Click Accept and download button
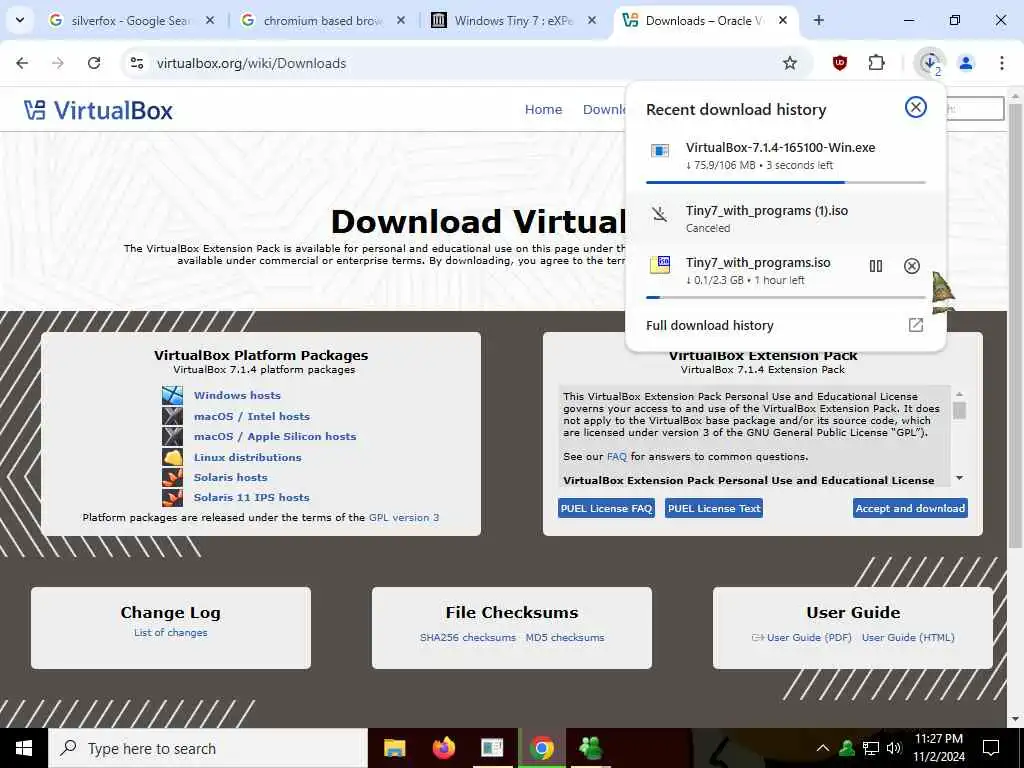The width and height of the screenshot is (1024, 768). tap(910, 508)
